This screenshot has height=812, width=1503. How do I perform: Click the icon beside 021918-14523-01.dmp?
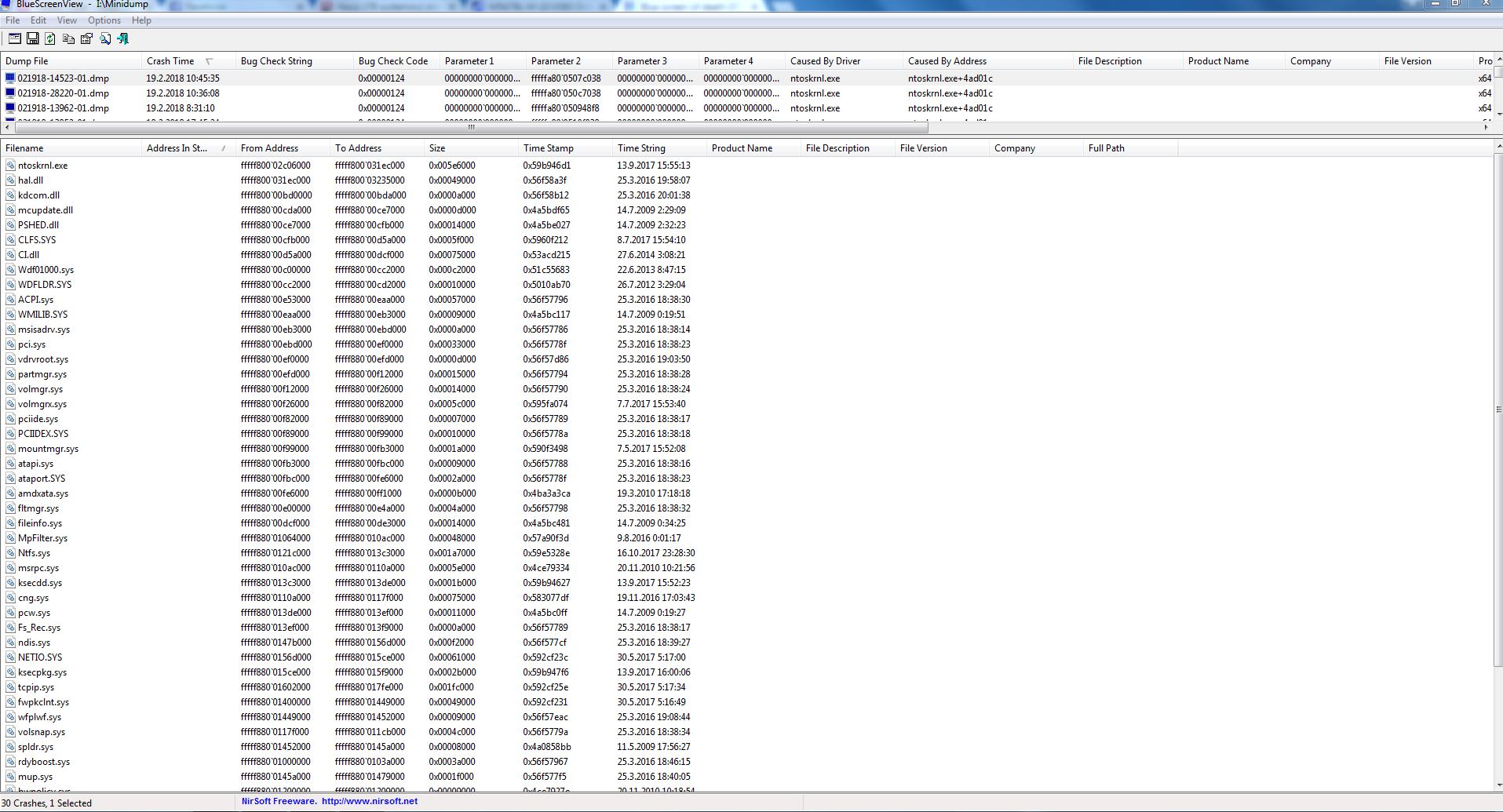tap(10, 78)
